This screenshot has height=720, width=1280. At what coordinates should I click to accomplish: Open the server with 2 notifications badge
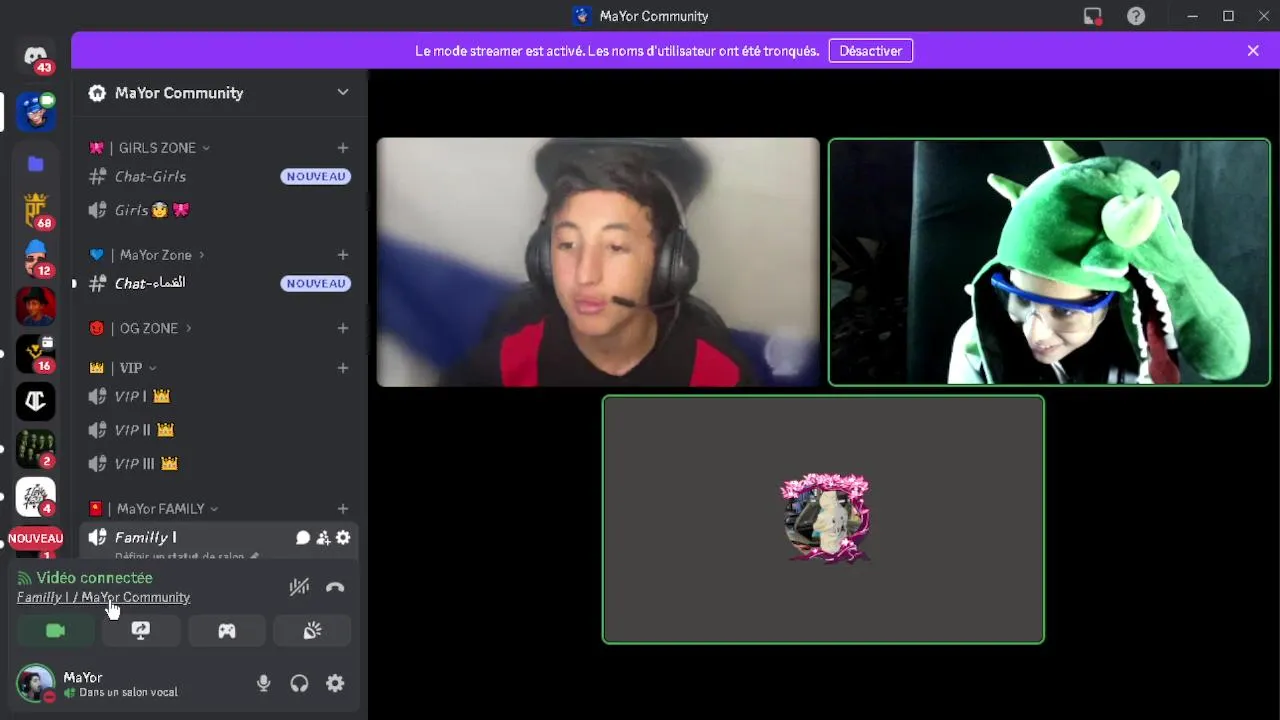click(x=36, y=449)
